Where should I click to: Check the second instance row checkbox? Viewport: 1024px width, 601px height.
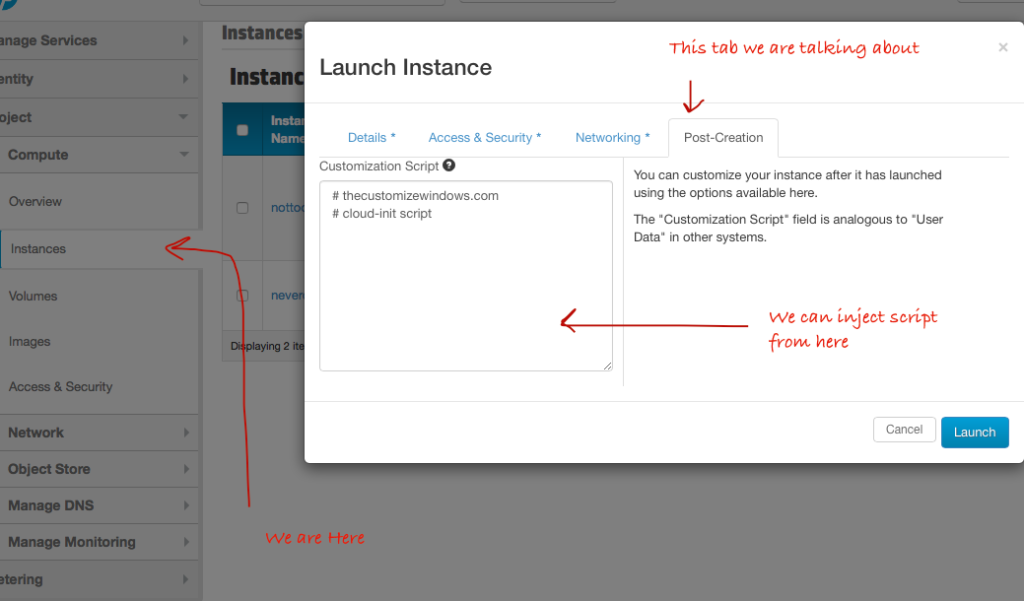pyautogui.click(x=242, y=295)
